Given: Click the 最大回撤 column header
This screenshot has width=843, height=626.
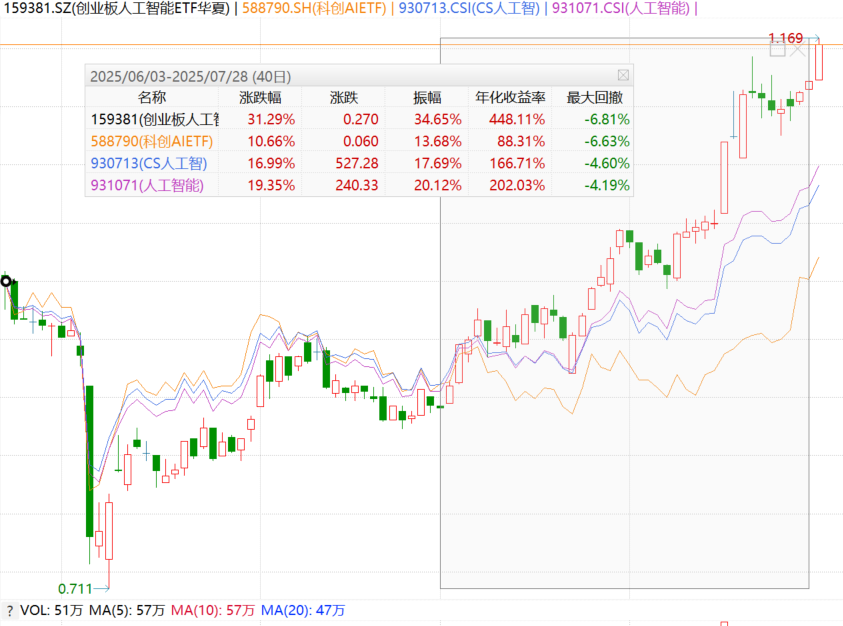Looking at the screenshot, I should click(x=595, y=97).
